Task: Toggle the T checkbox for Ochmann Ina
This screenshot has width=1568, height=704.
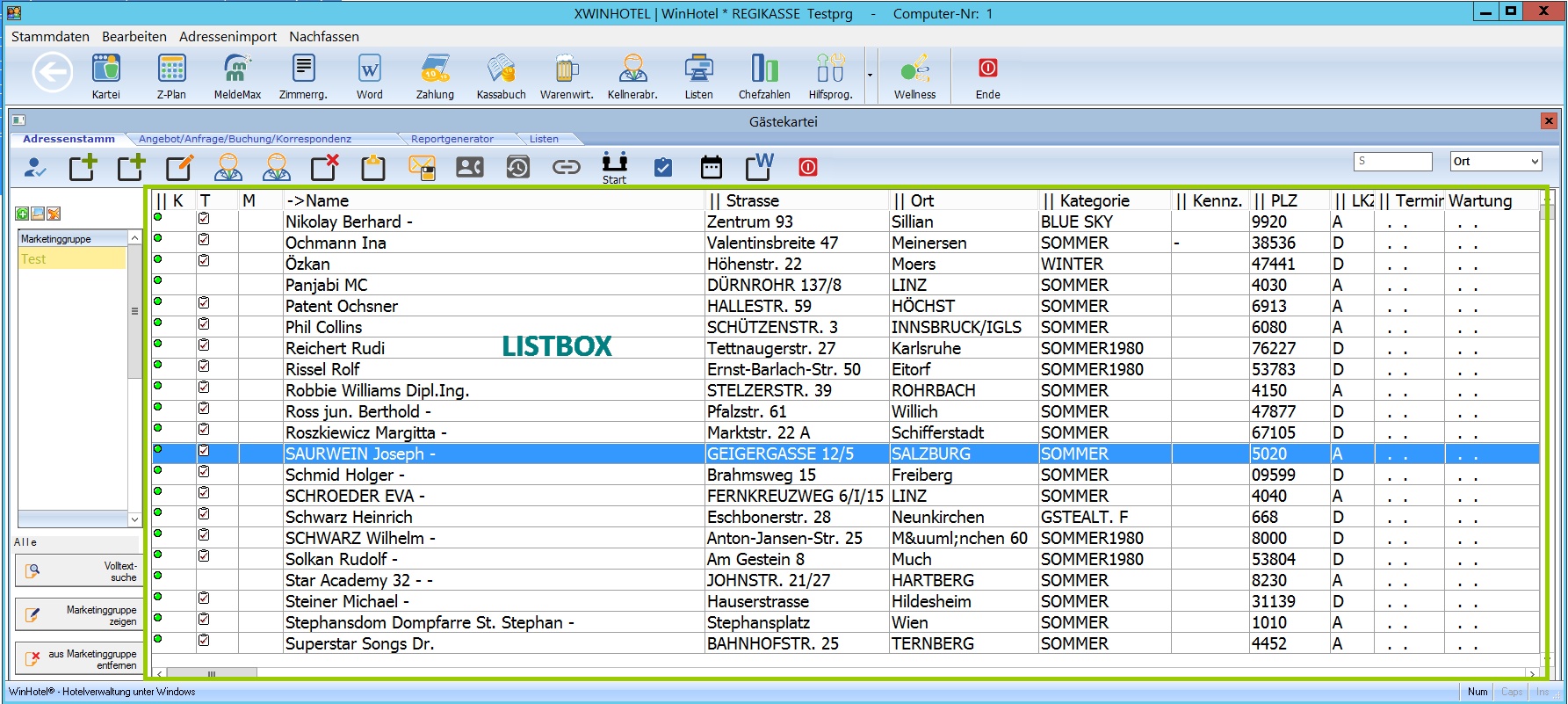Action: [x=204, y=239]
